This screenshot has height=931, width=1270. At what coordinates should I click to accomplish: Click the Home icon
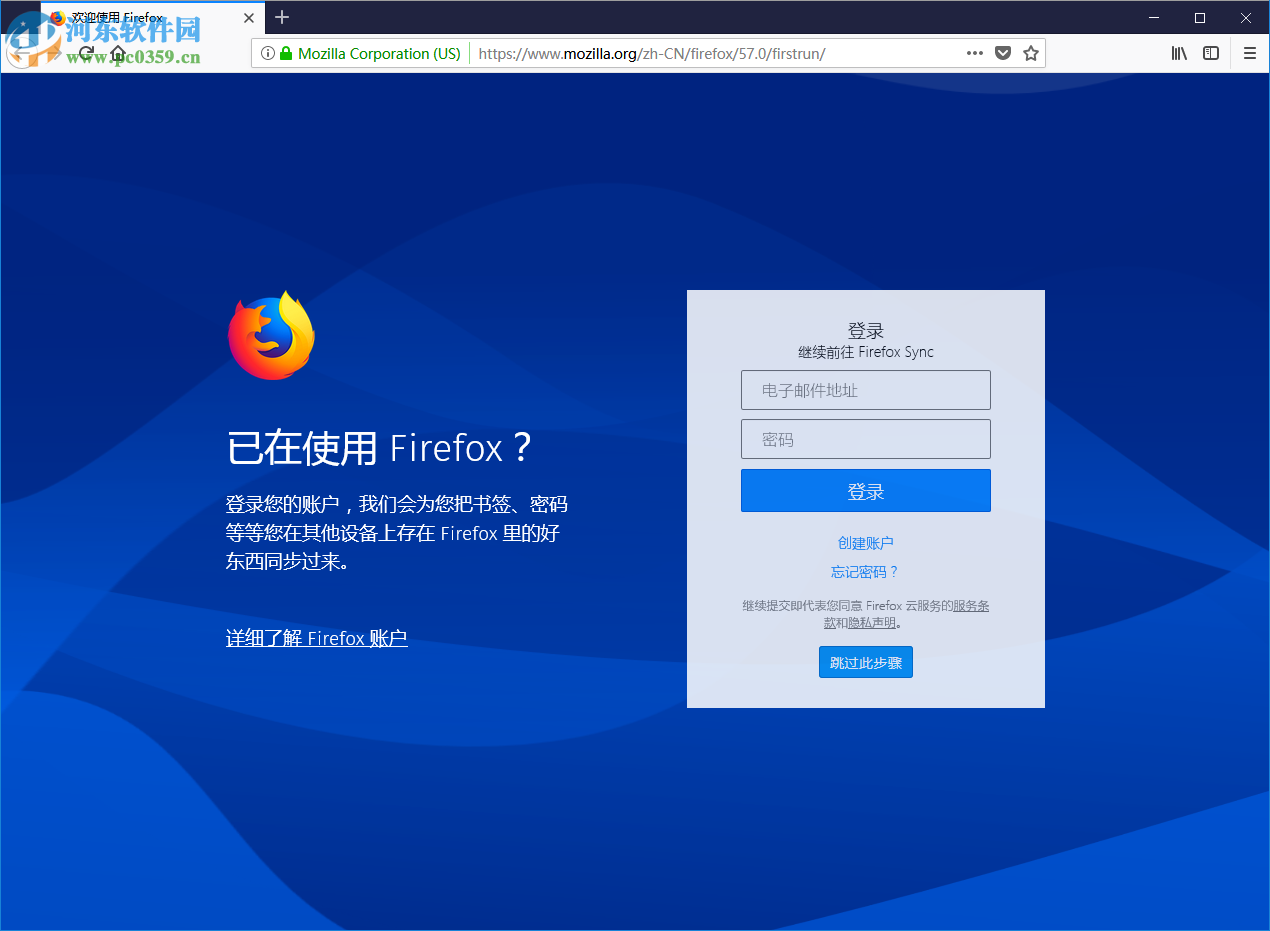point(118,53)
